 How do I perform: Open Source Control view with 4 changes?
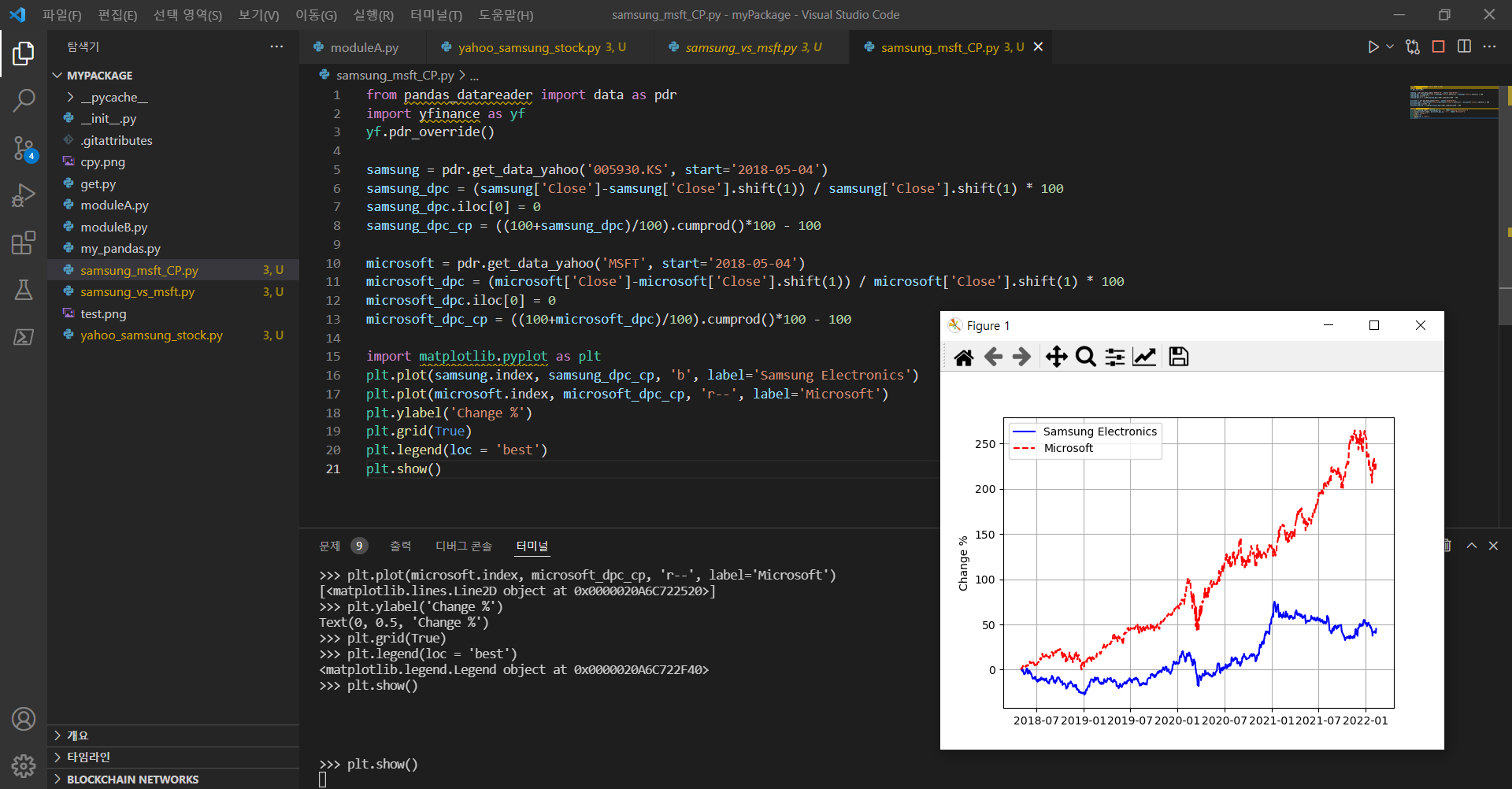(24, 147)
